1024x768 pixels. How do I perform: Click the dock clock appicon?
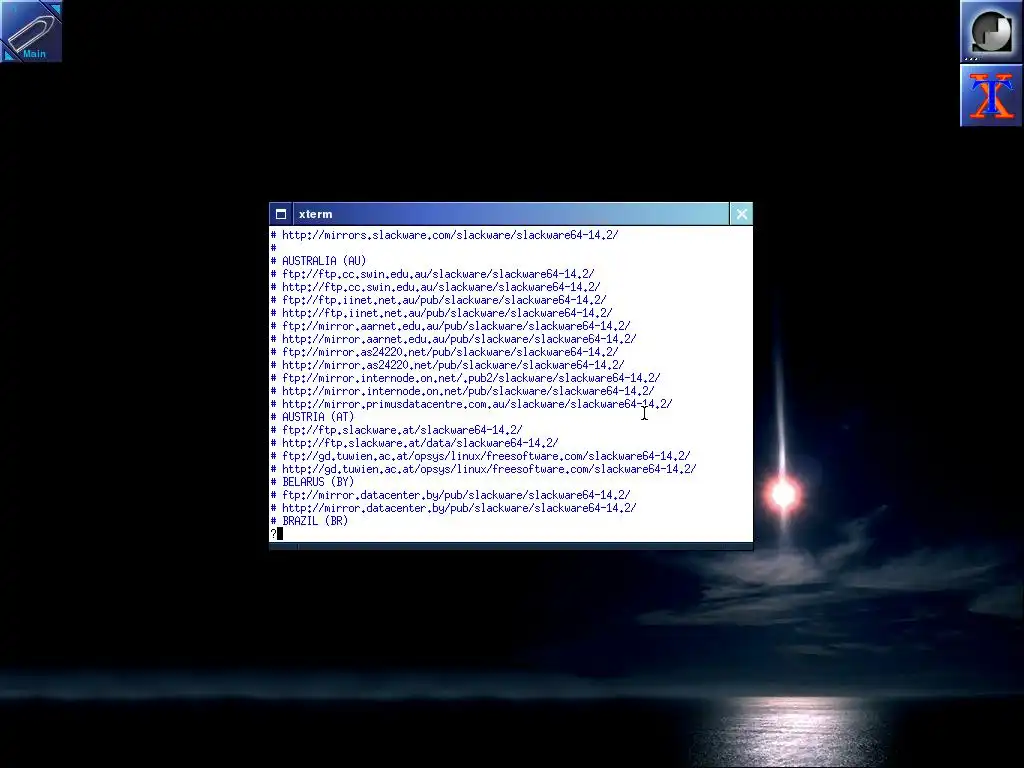tap(991, 31)
